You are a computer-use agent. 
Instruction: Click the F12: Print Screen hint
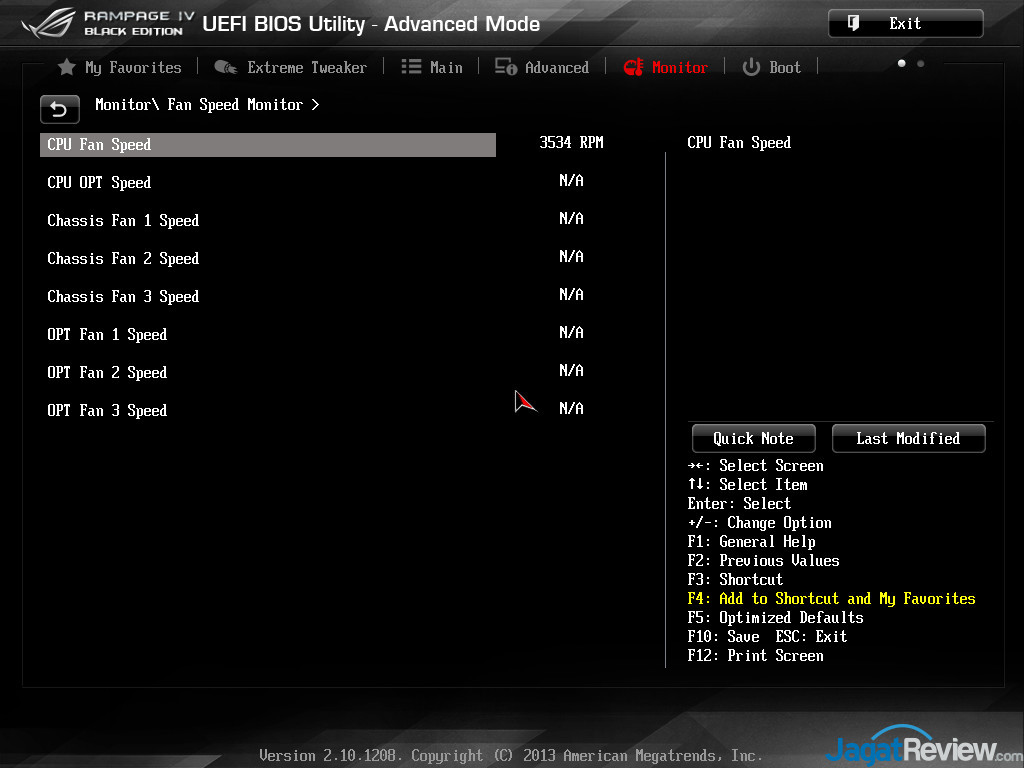coord(755,655)
